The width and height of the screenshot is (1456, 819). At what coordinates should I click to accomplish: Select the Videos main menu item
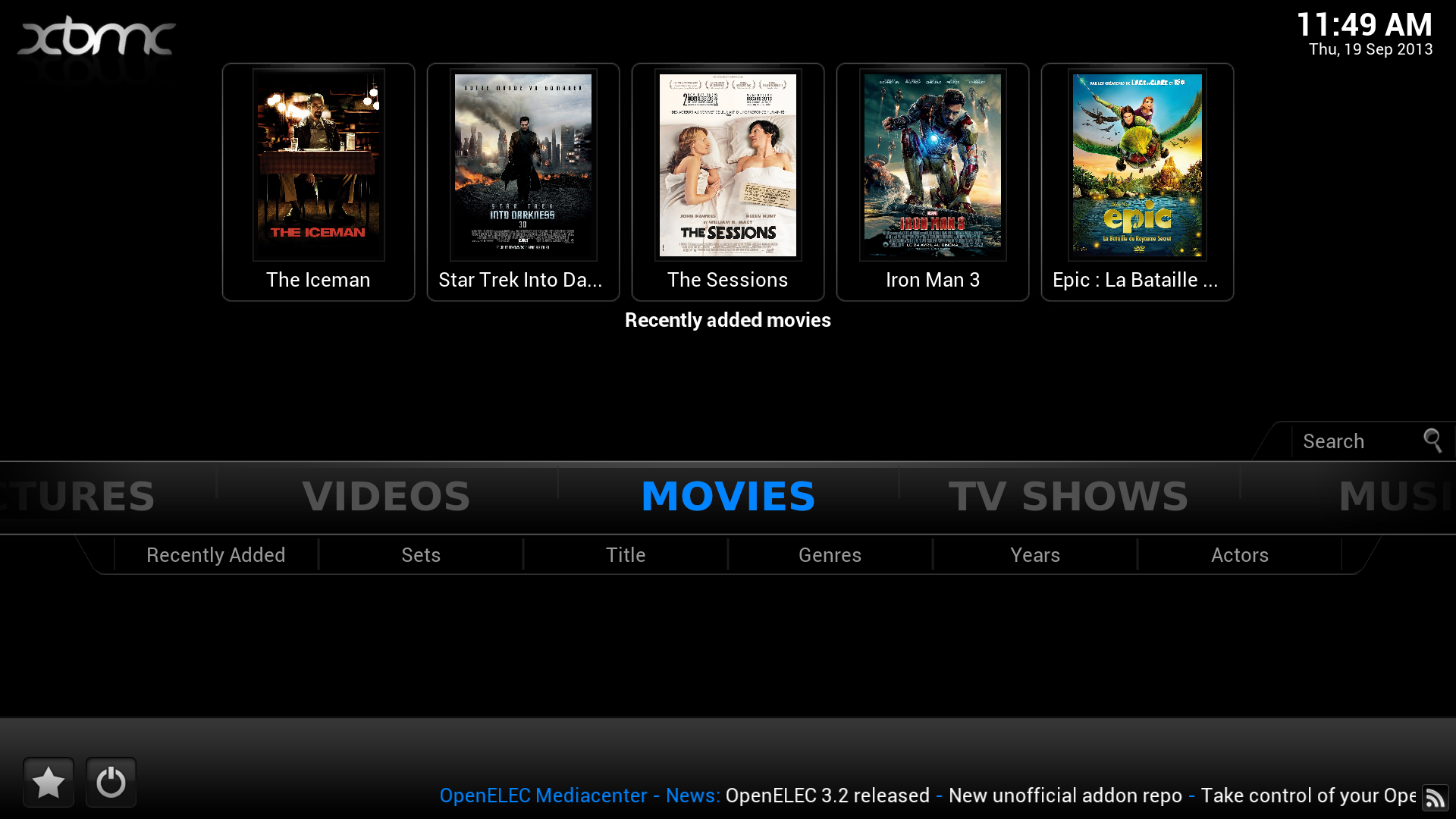coord(387,497)
